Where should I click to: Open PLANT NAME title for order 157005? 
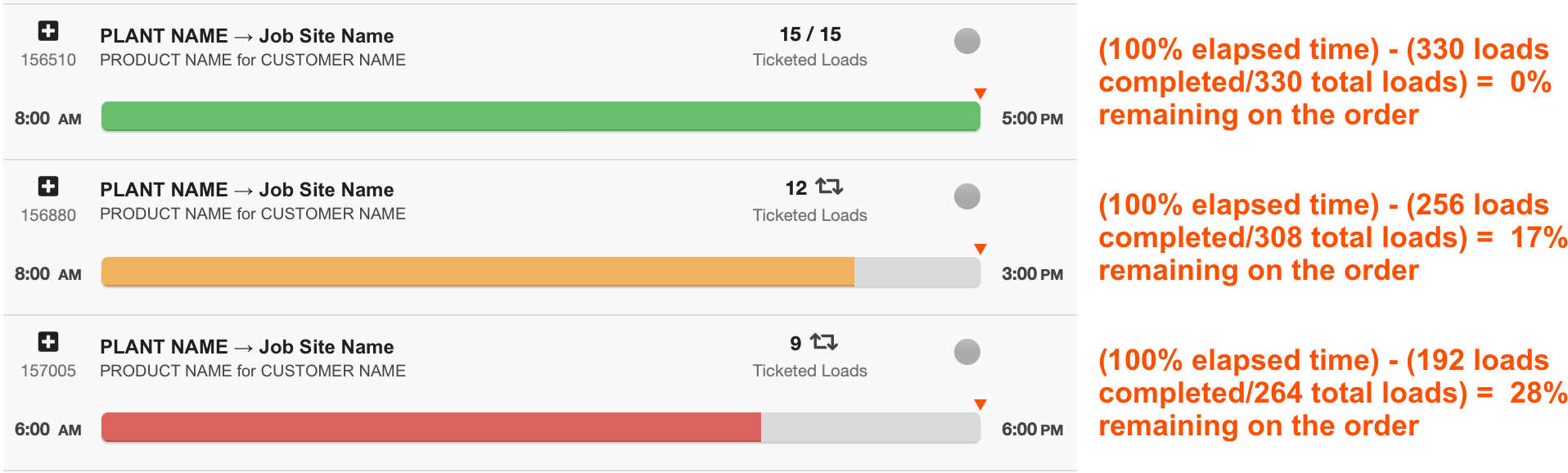click(247, 347)
